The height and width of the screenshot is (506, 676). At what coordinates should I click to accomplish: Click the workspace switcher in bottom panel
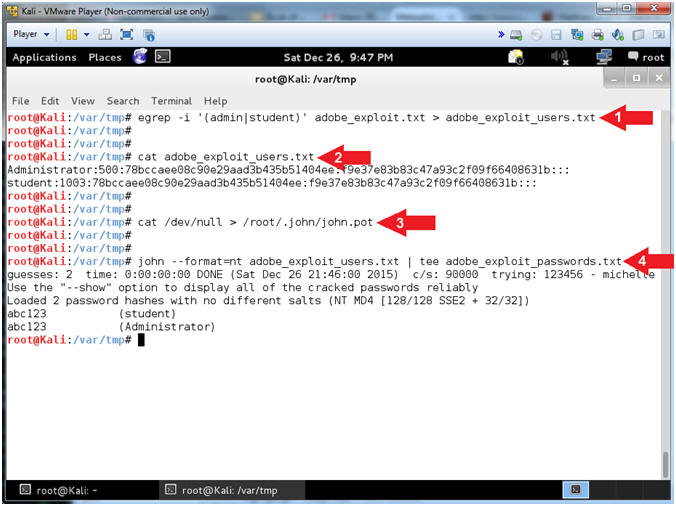(x=576, y=490)
